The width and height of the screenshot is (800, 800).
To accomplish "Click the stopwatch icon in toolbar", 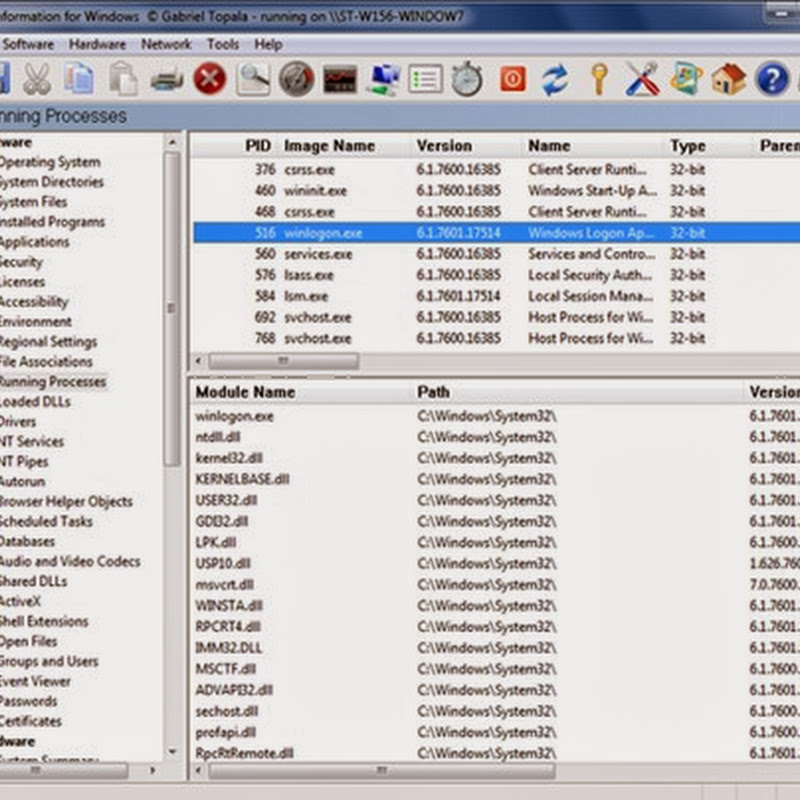I will pos(467,78).
